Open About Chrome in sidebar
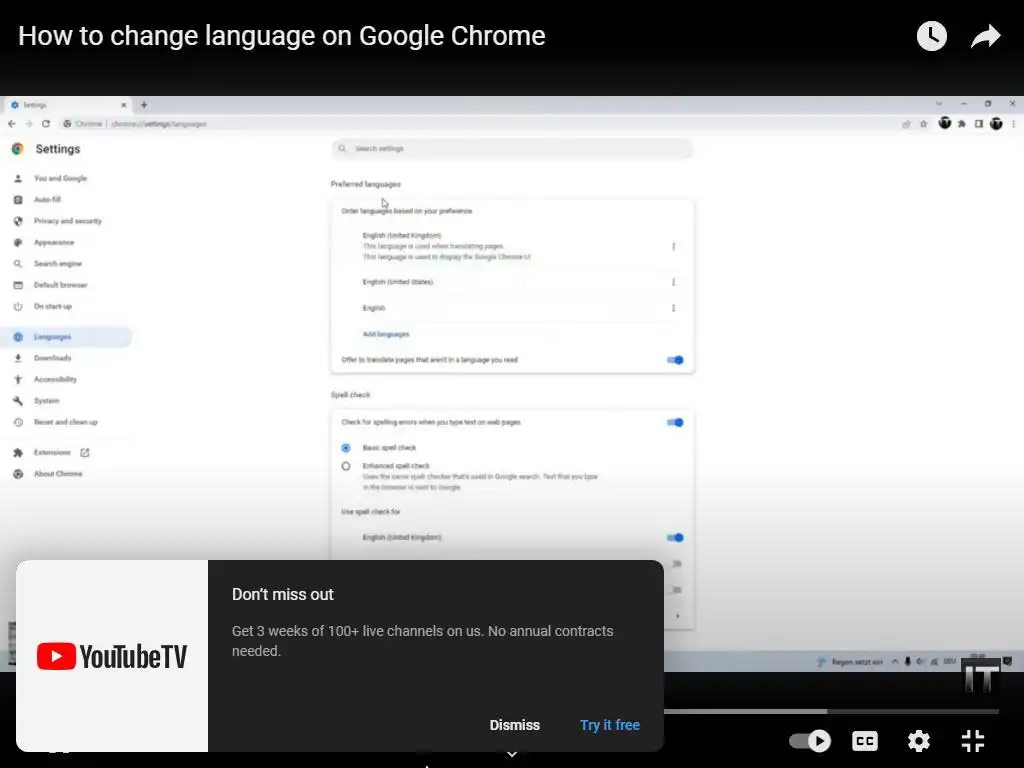This screenshot has height=768, width=1024. pos(58,474)
